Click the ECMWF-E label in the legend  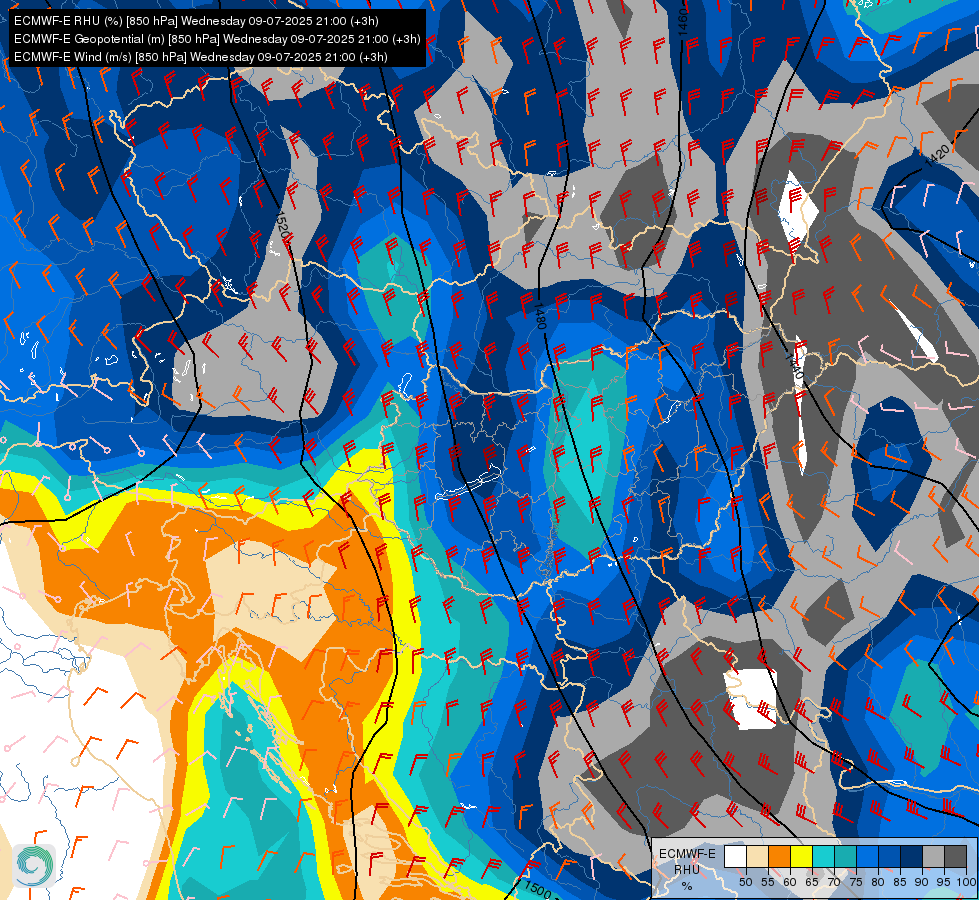point(687,854)
